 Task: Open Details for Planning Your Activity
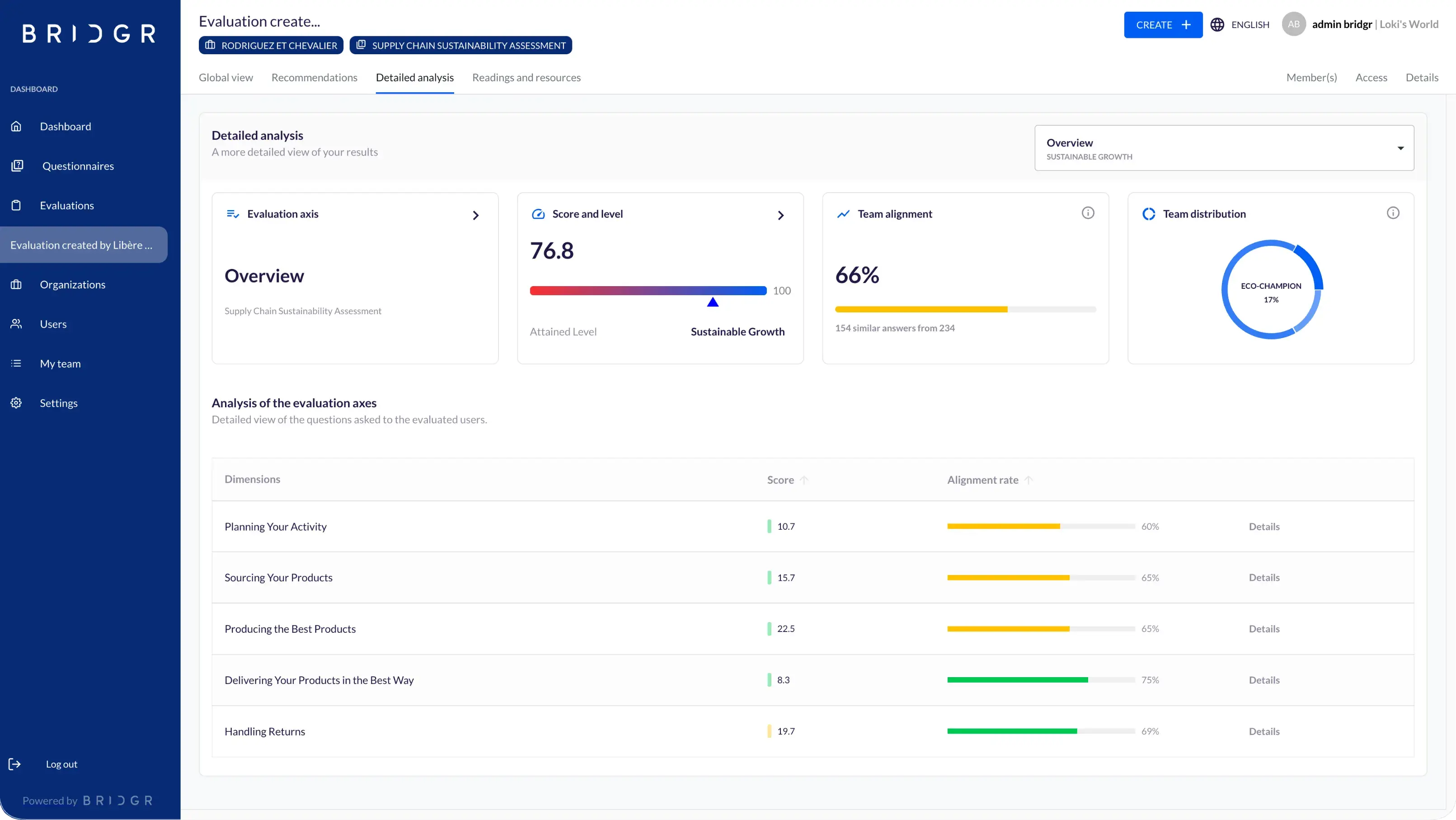pyautogui.click(x=1264, y=527)
